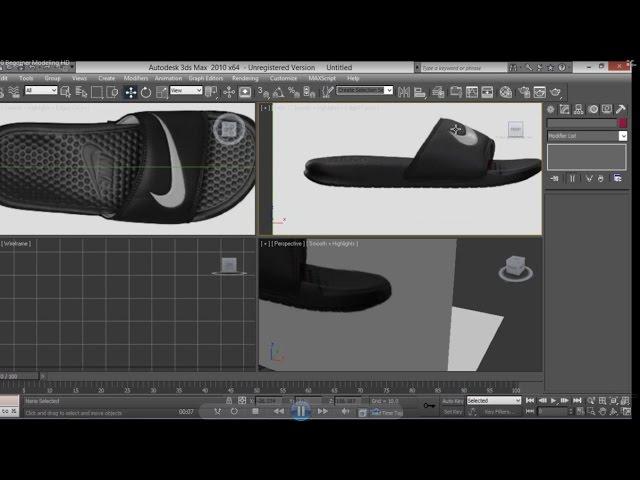Open the 'Selected' key filter dropdown
640x480 pixels.
pyautogui.click(x=494, y=401)
